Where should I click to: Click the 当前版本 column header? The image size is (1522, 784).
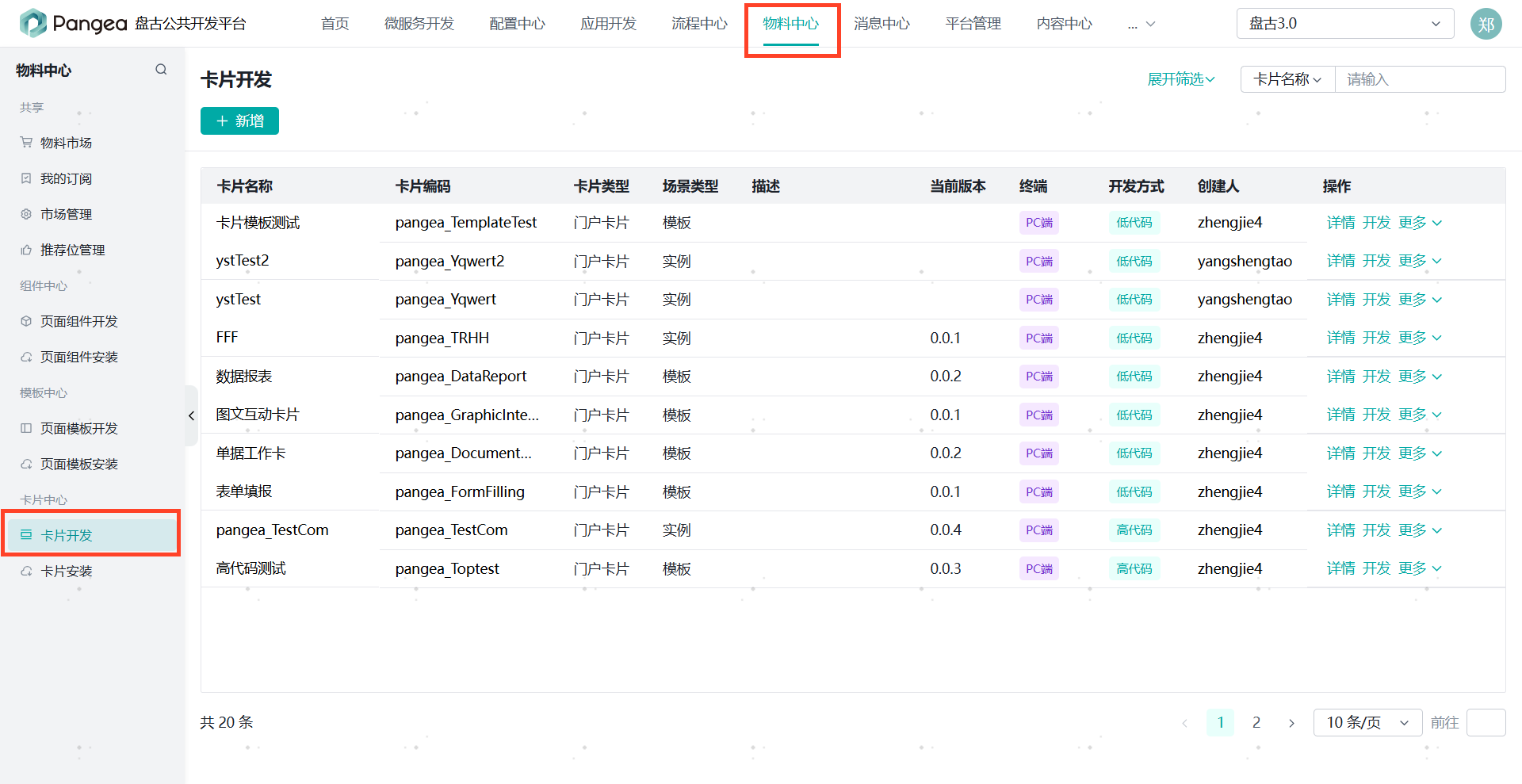click(x=958, y=186)
